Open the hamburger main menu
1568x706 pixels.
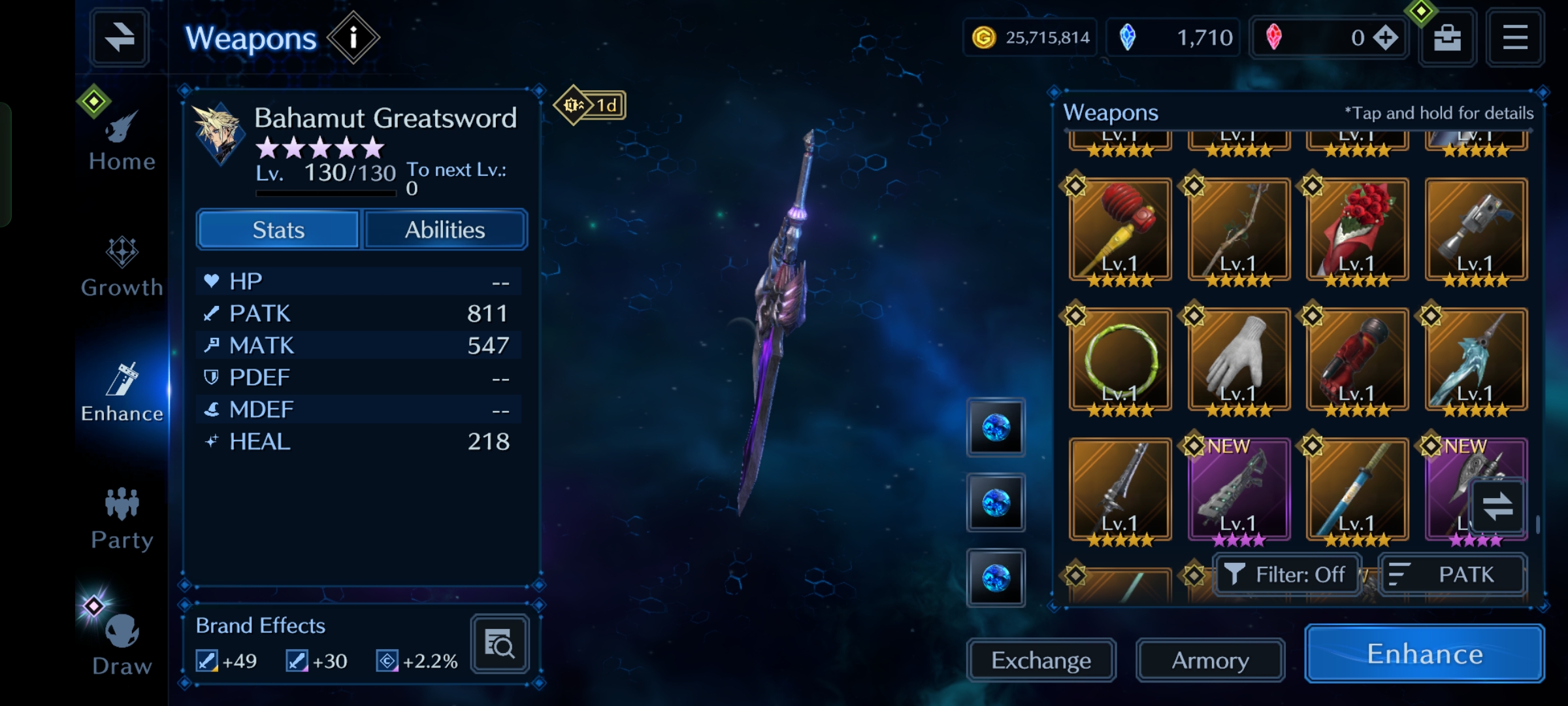click(1515, 37)
